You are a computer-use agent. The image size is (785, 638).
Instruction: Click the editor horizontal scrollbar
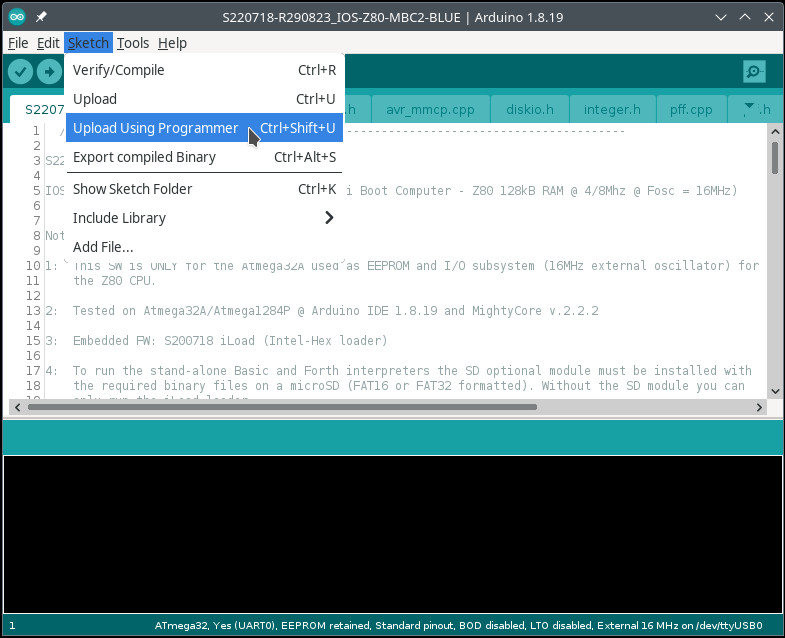(282, 407)
